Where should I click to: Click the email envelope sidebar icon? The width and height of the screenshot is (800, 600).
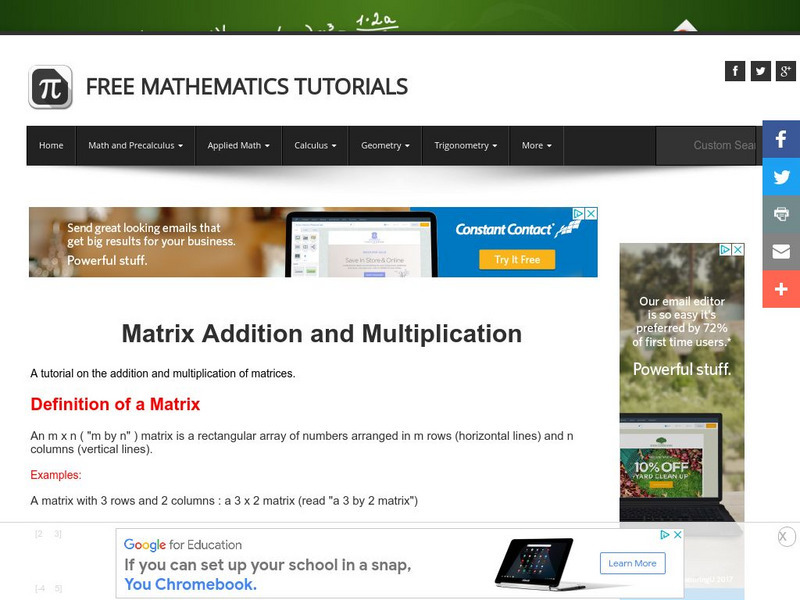click(x=781, y=252)
